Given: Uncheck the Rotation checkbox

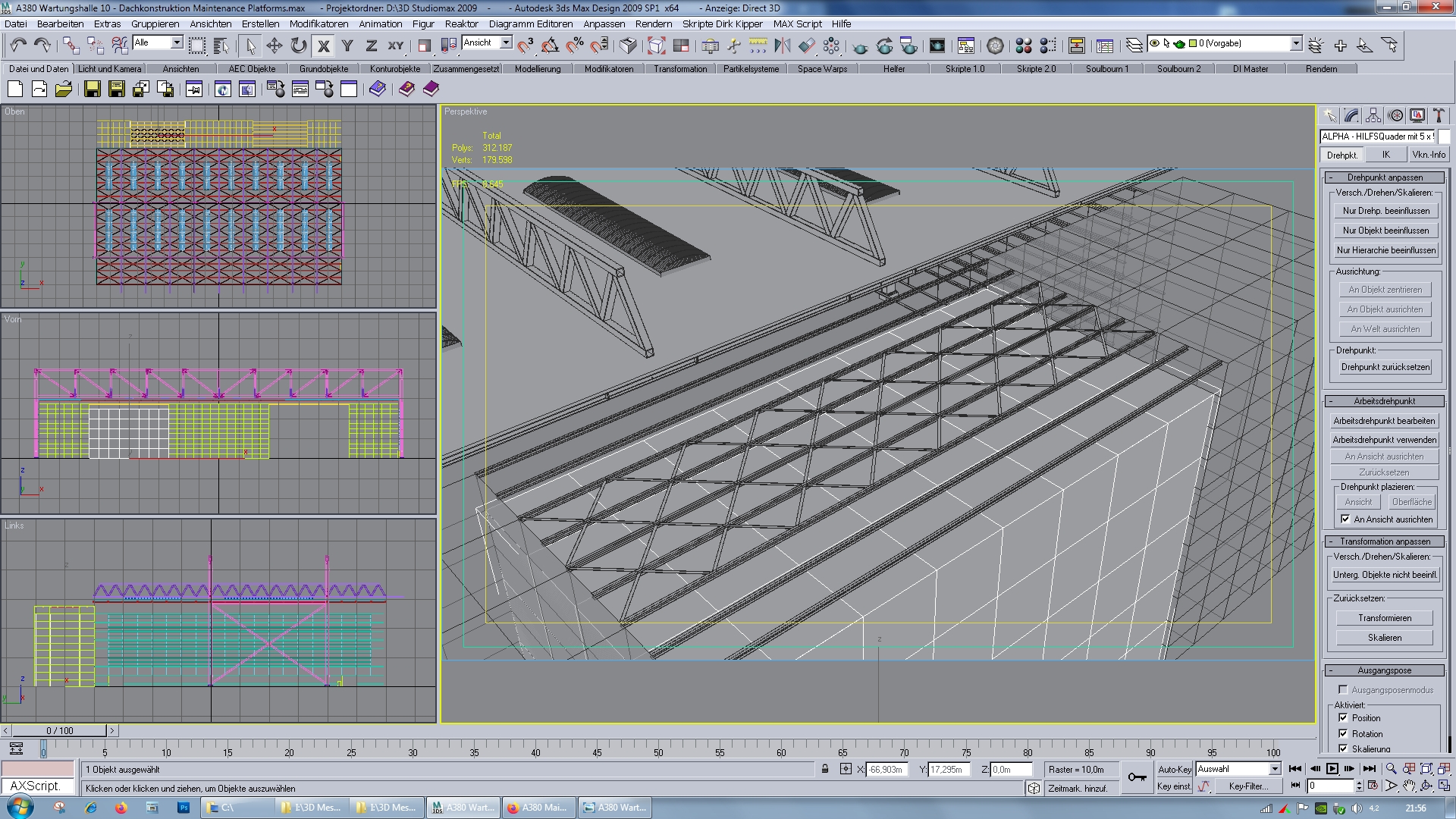Looking at the screenshot, I should (x=1343, y=733).
